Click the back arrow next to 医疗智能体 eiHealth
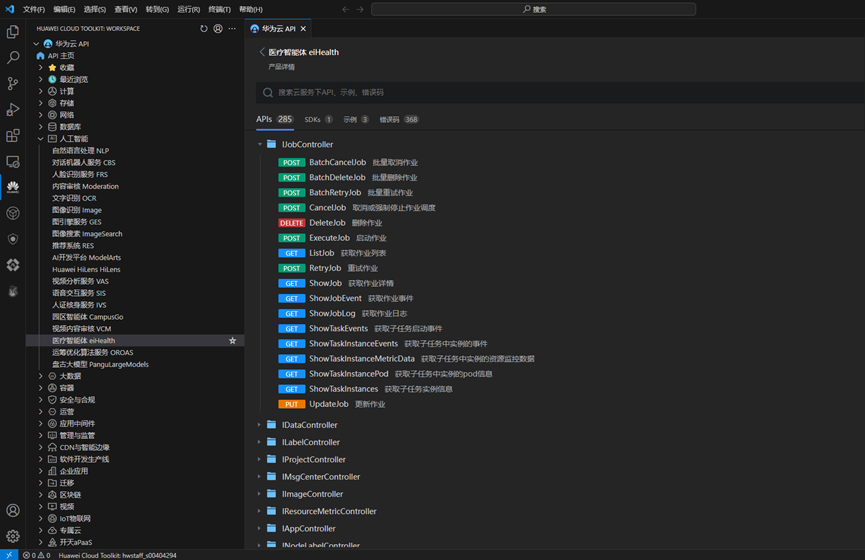This screenshot has width=865, height=560. 262,52
